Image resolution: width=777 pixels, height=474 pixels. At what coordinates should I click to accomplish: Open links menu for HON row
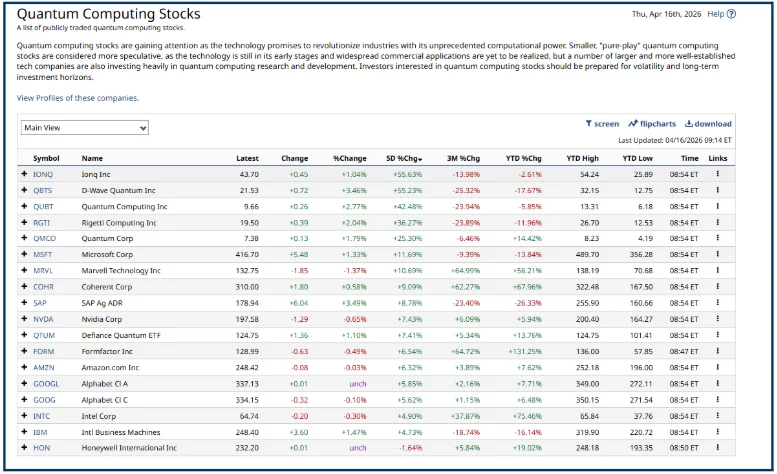click(718, 448)
